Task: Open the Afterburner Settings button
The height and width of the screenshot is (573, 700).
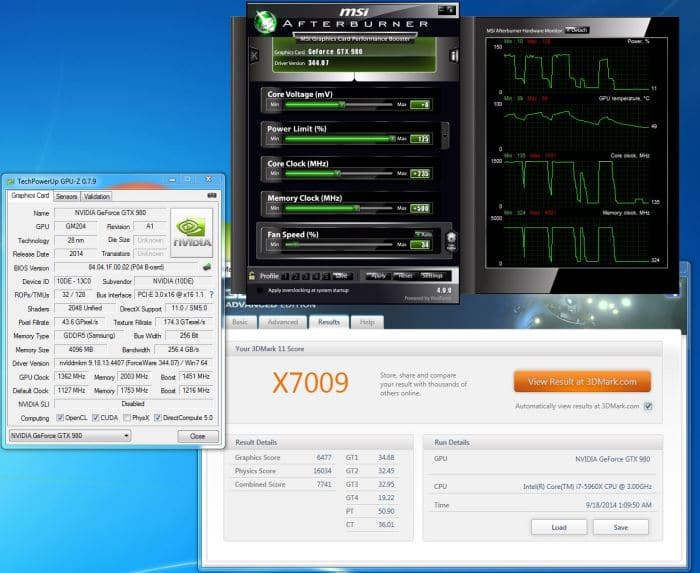Action: pyautogui.click(x=432, y=276)
